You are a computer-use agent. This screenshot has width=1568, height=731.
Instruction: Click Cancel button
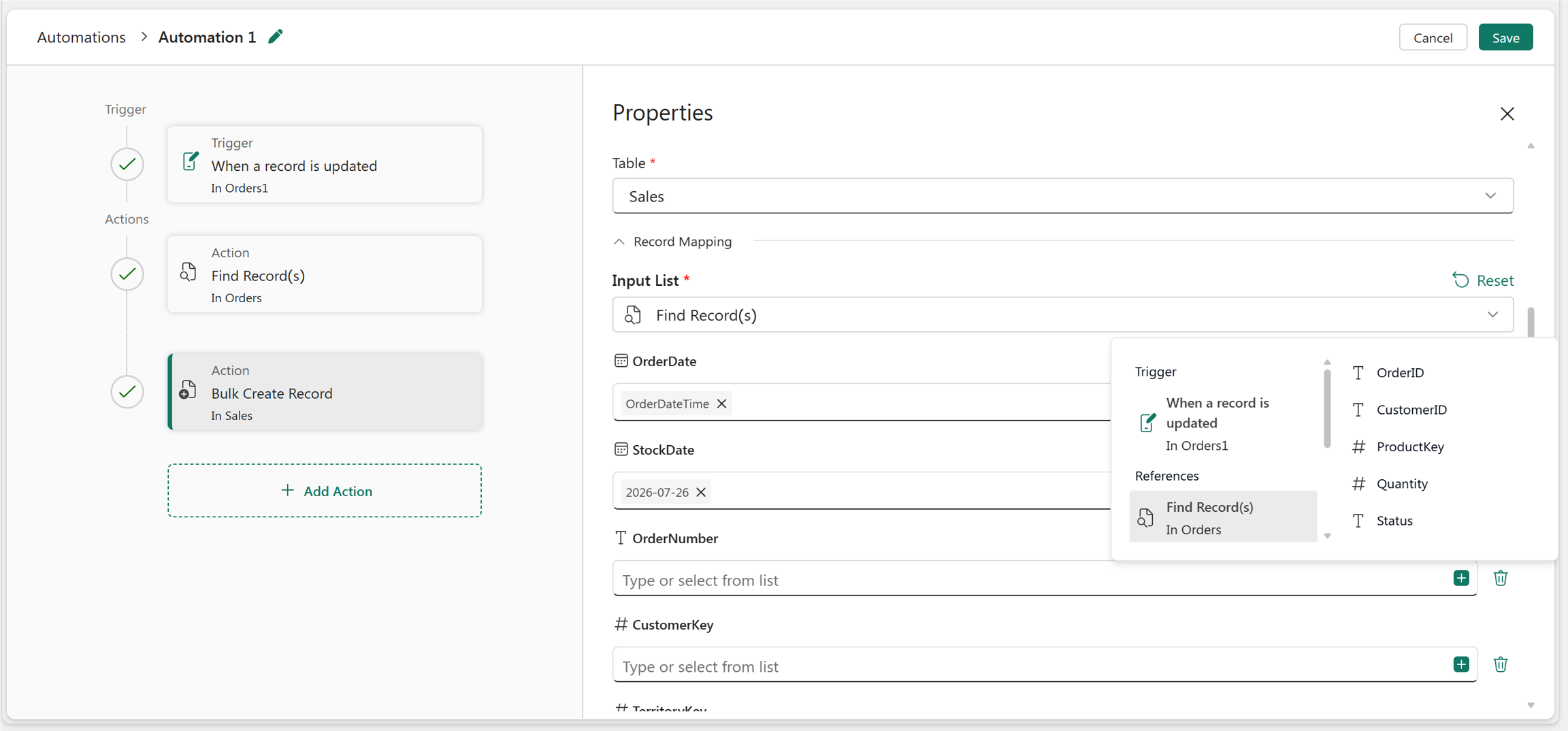1433,37
